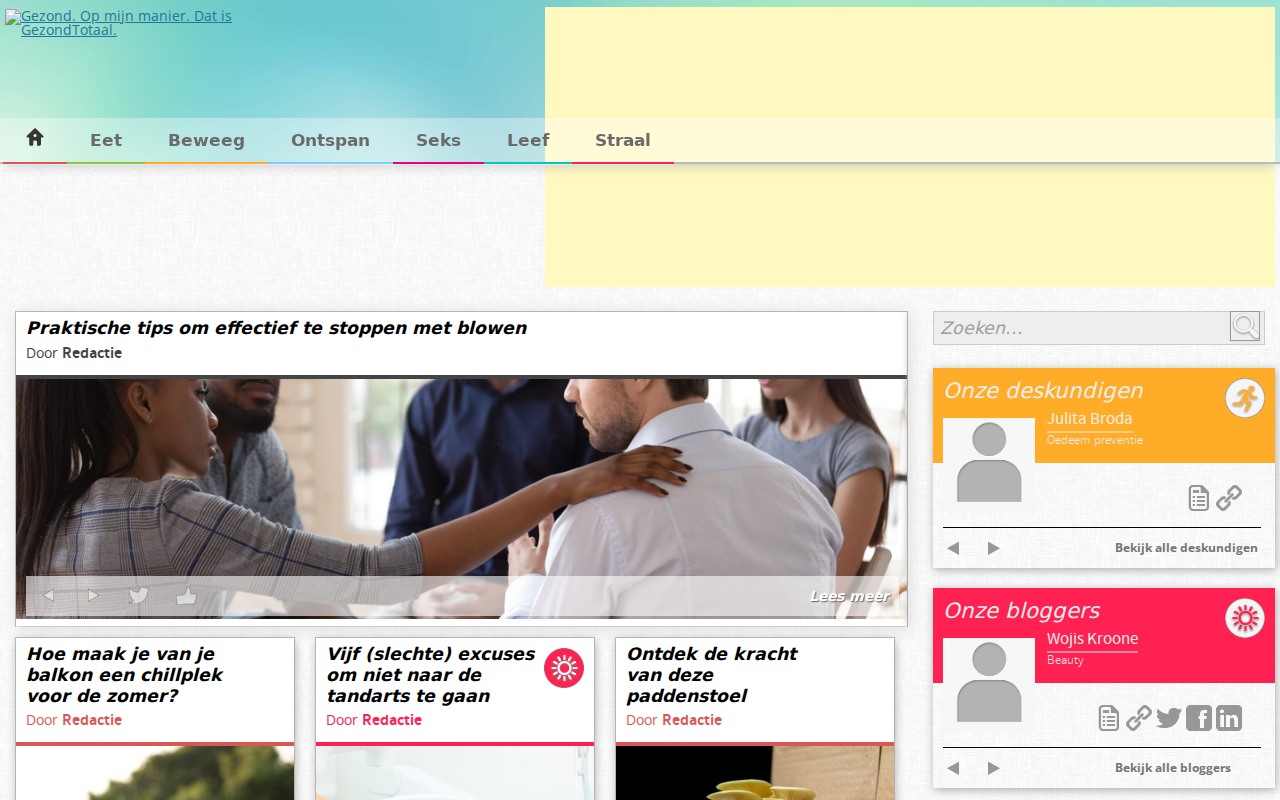Image resolution: width=1280 pixels, height=800 pixels.
Task: Show next blogger in Onze bloggers
Action: tap(994, 768)
